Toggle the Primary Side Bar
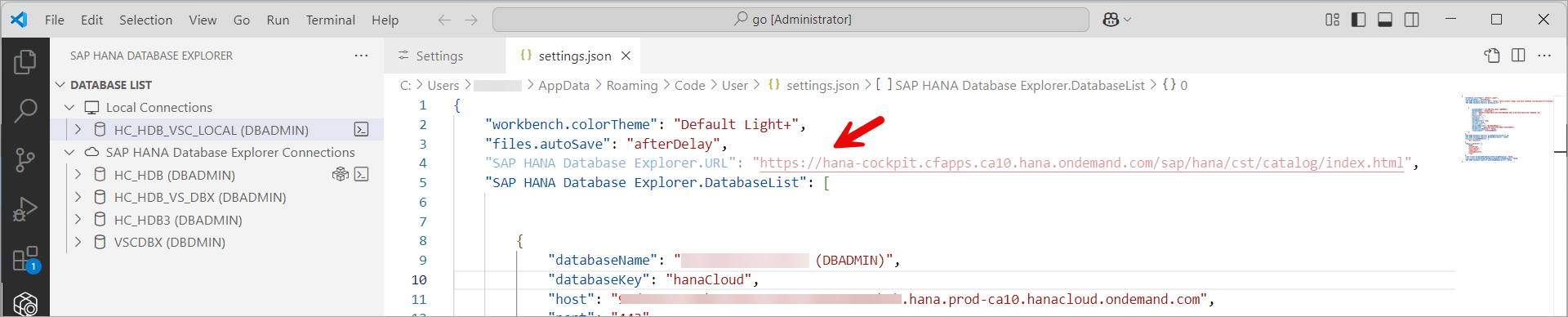Viewport: 1568px width, 317px height. click(x=1359, y=20)
